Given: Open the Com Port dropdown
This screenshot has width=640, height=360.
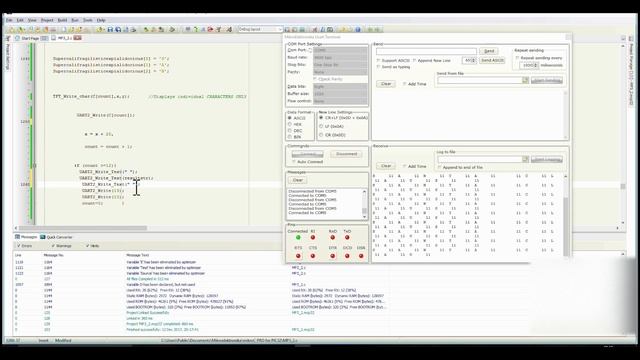Looking at the screenshot, I should click(x=340, y=50).
